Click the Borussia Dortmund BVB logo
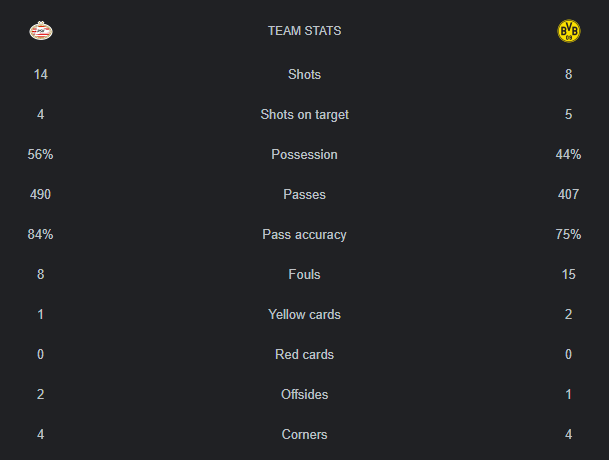Image resolution: width=609 pixels, height=460 pixels. tap(569, 31)
